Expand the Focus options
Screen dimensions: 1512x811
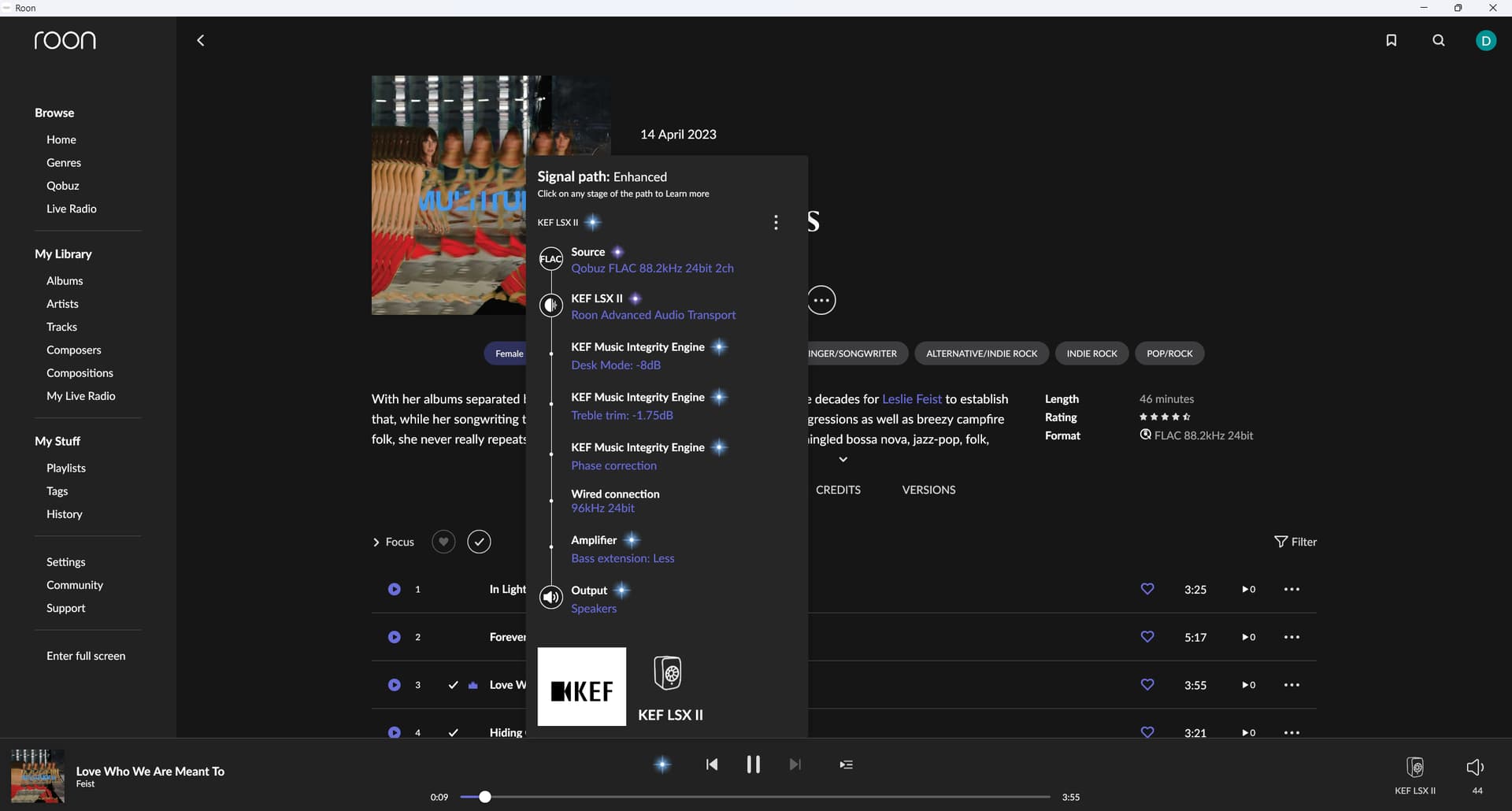pos(393,542)
